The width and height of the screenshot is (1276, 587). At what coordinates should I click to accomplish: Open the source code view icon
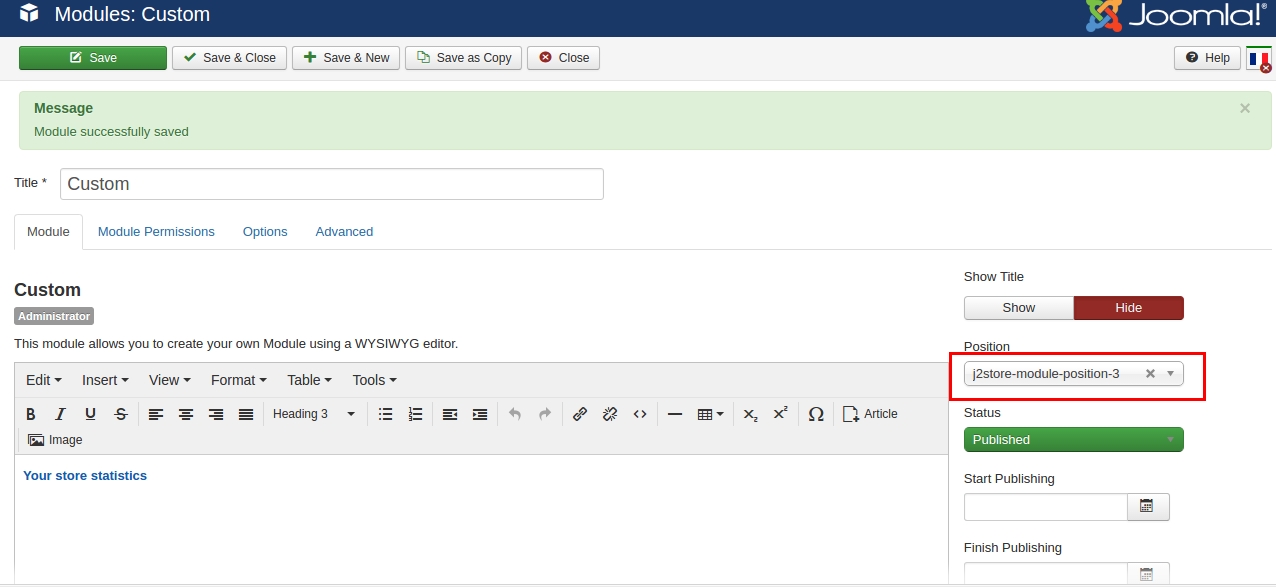coord(640,414)
